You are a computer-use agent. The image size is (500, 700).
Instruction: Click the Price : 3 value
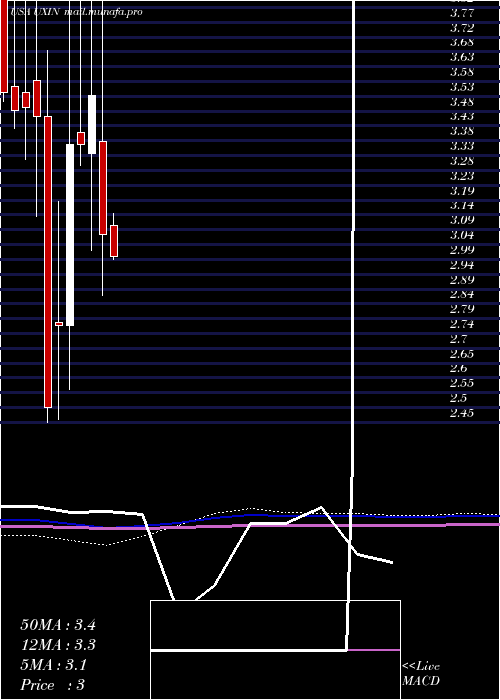pos(53,685)
